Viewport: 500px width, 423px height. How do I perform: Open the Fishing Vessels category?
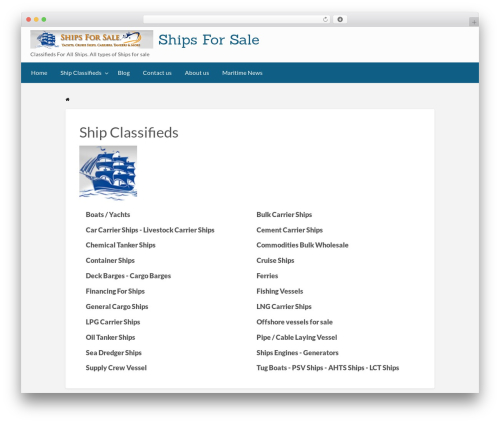280,291
